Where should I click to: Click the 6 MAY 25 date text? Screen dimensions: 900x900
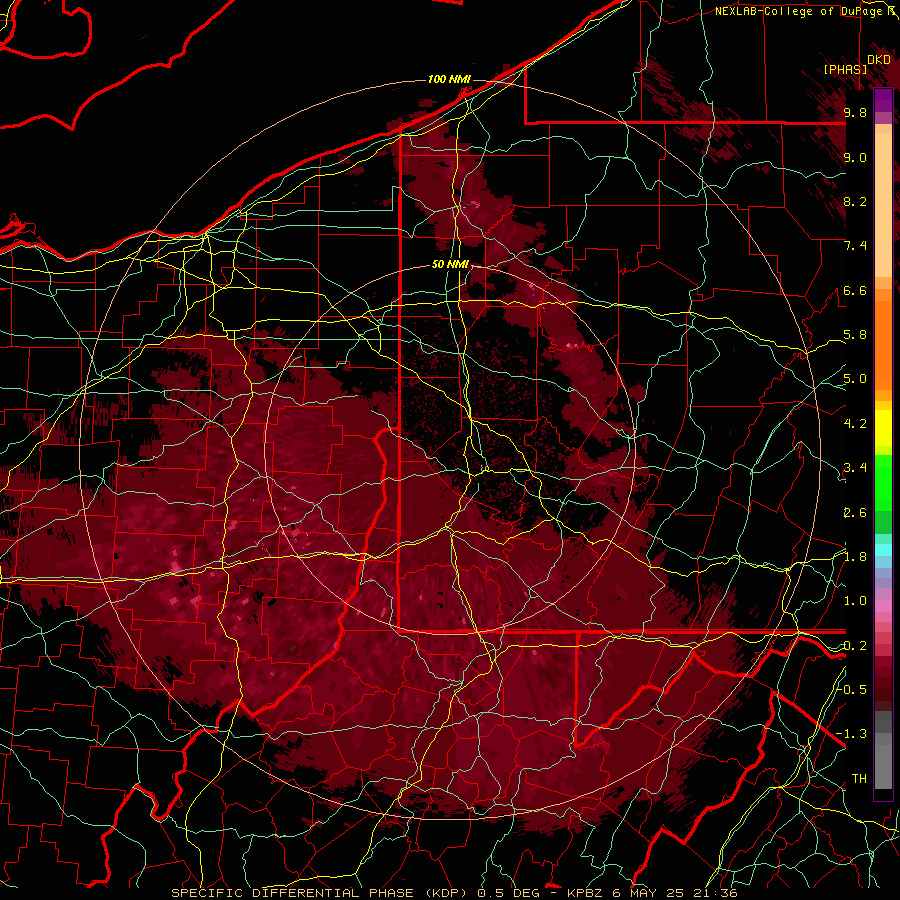[x=650, y=893]
